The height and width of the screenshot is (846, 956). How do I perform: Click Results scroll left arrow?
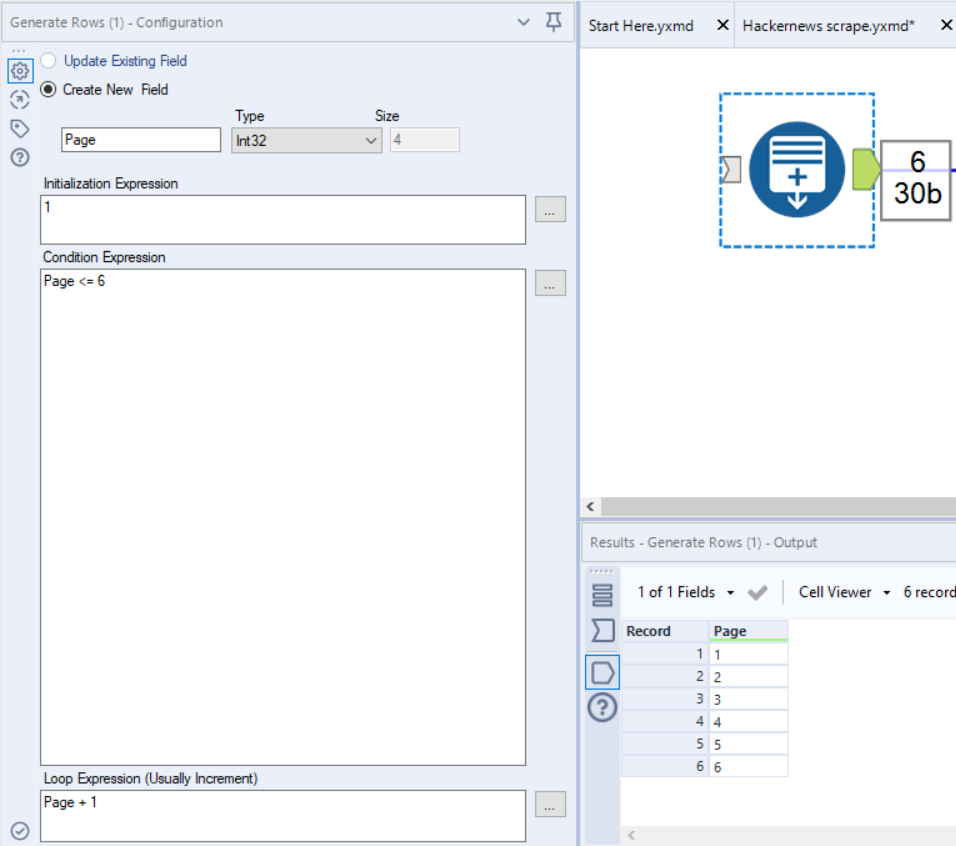pyautogui.click(x=632, y=836)
